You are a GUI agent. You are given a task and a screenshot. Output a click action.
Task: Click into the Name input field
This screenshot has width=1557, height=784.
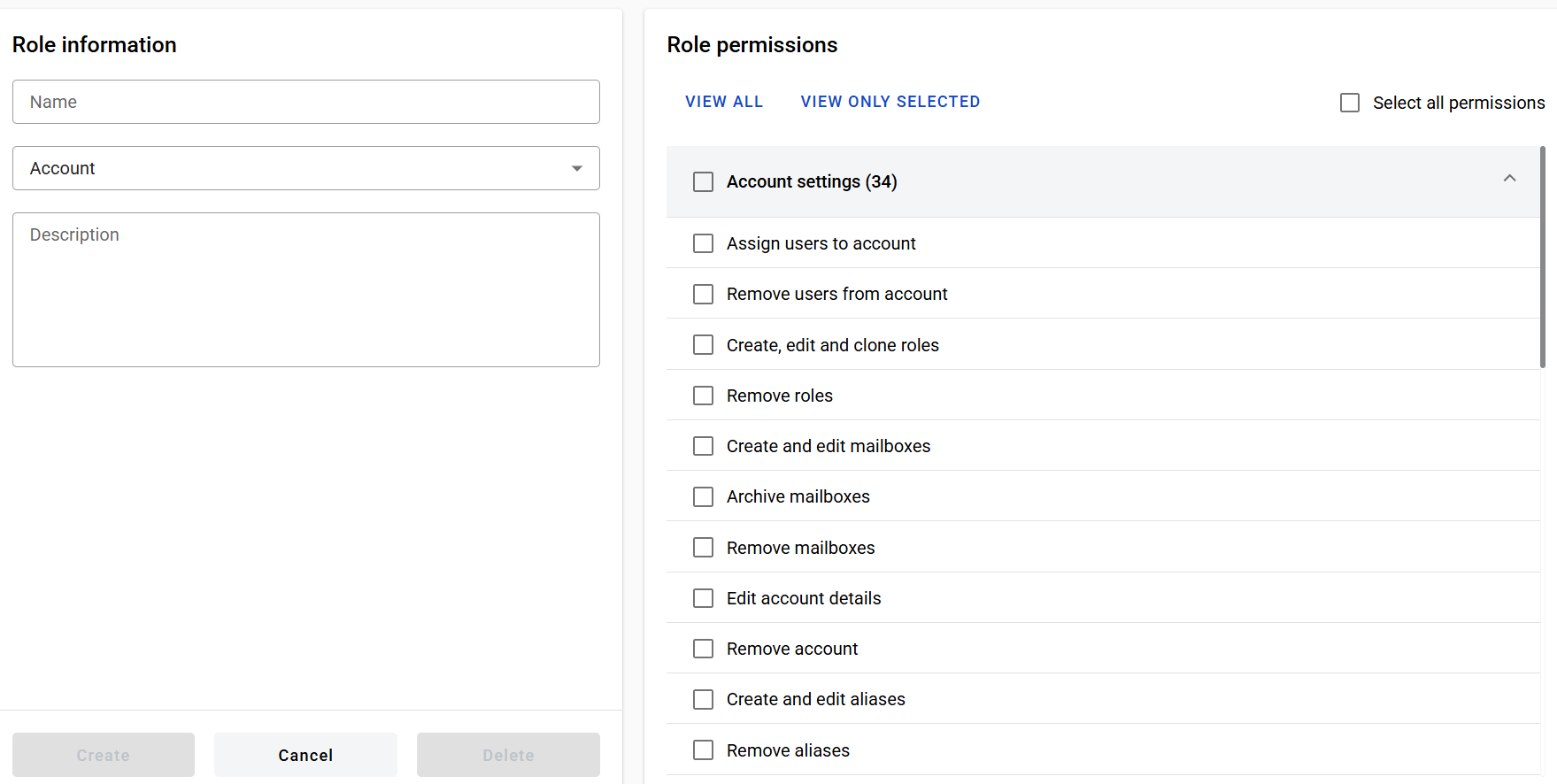point(305,102)
